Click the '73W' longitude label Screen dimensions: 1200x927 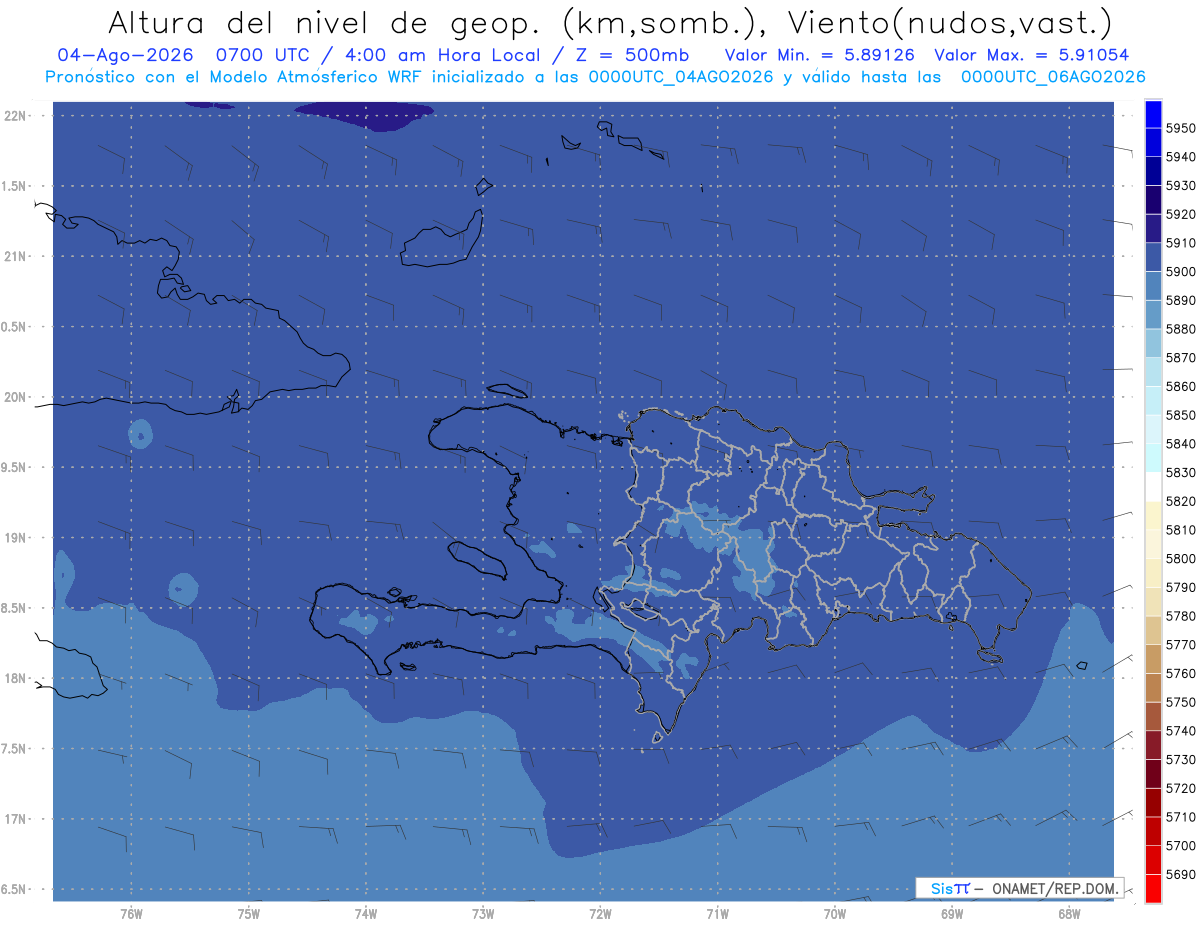click(x=483, y=913)
